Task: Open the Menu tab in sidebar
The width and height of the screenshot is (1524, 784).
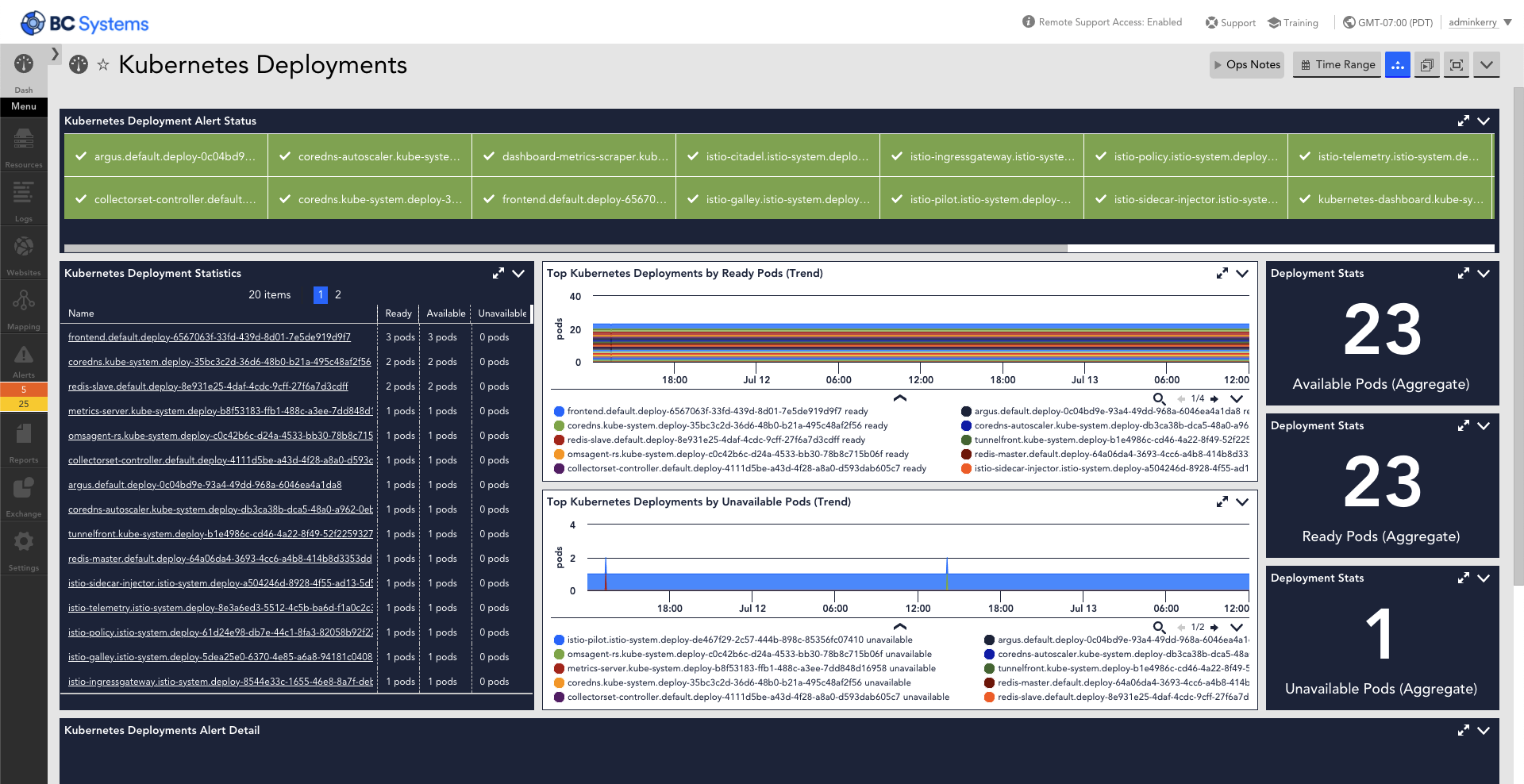Action: pyautogui.click(x=24, y=106)
